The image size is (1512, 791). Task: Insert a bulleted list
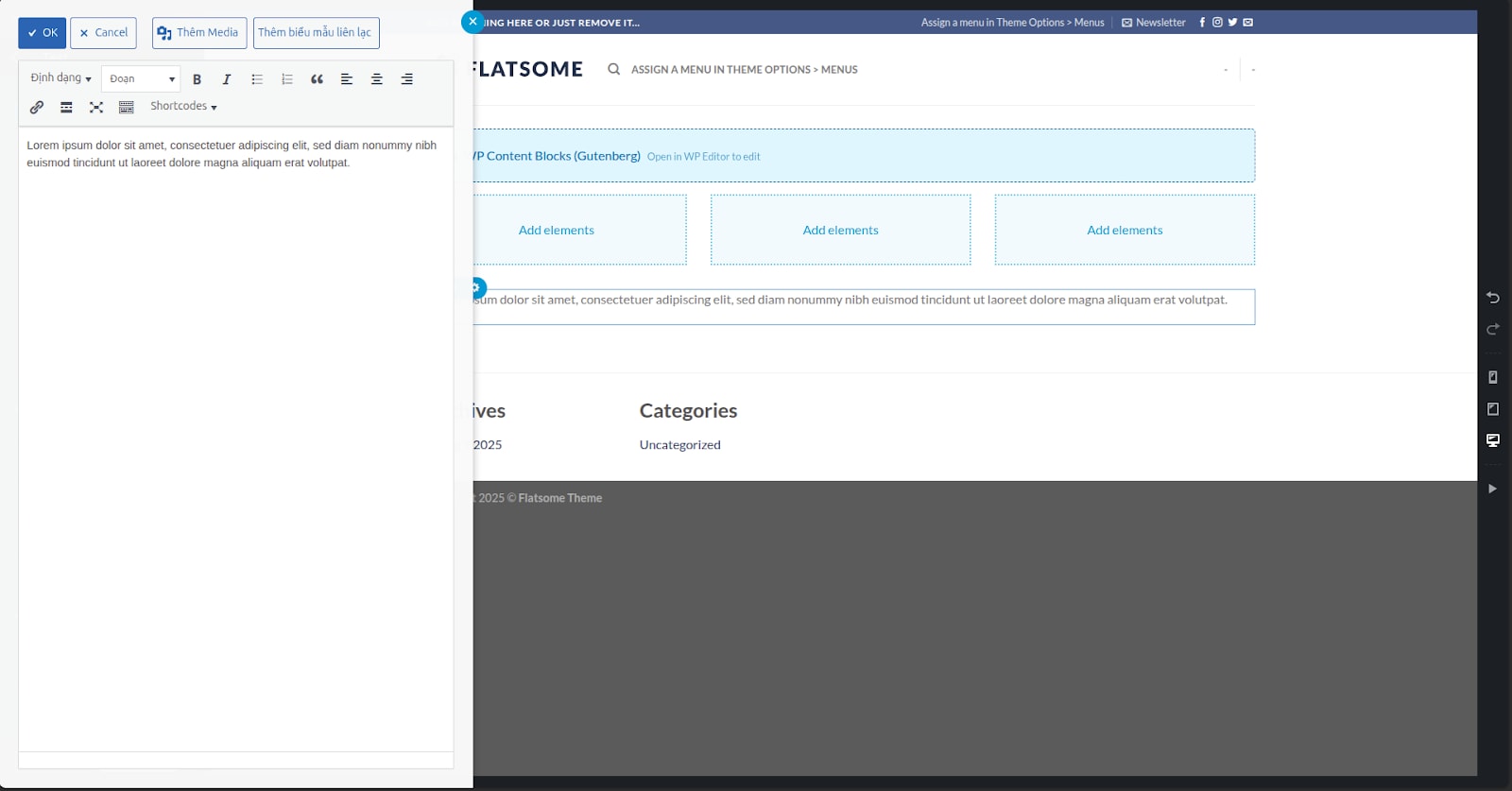point(257,79)
